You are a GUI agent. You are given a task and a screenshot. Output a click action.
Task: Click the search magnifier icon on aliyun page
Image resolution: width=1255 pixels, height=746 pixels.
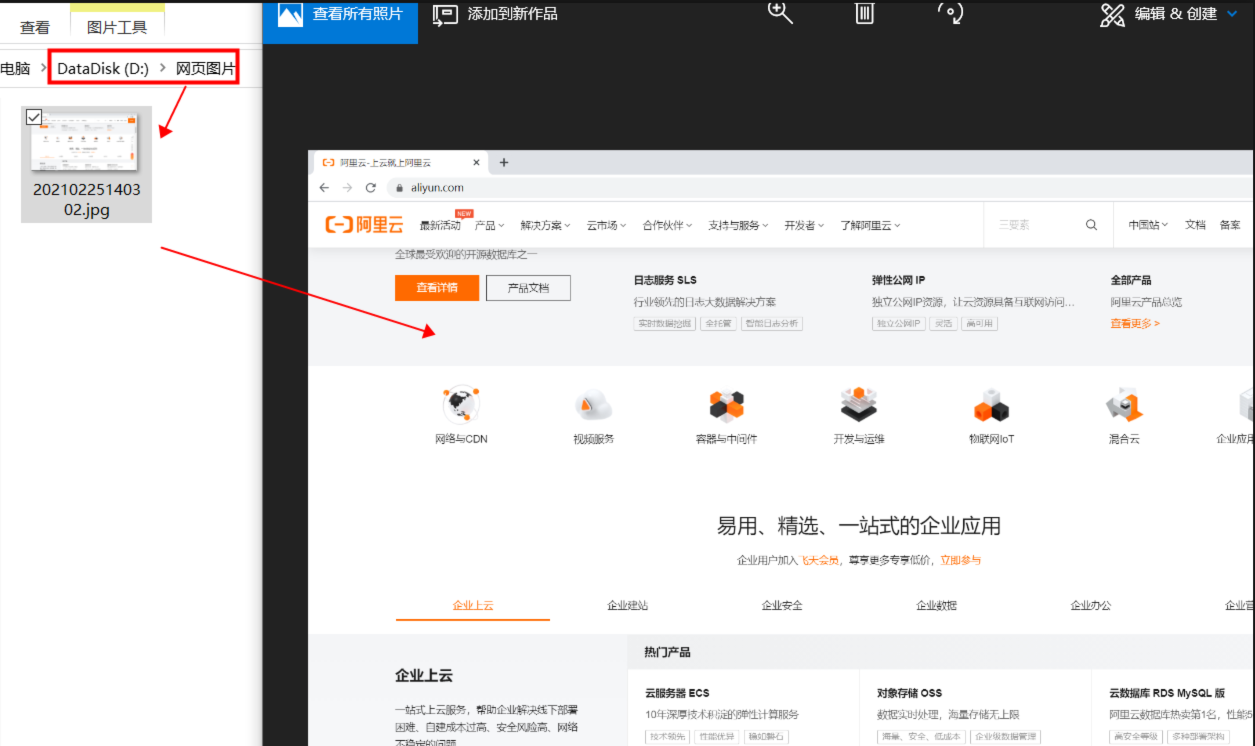point(1092,226)
